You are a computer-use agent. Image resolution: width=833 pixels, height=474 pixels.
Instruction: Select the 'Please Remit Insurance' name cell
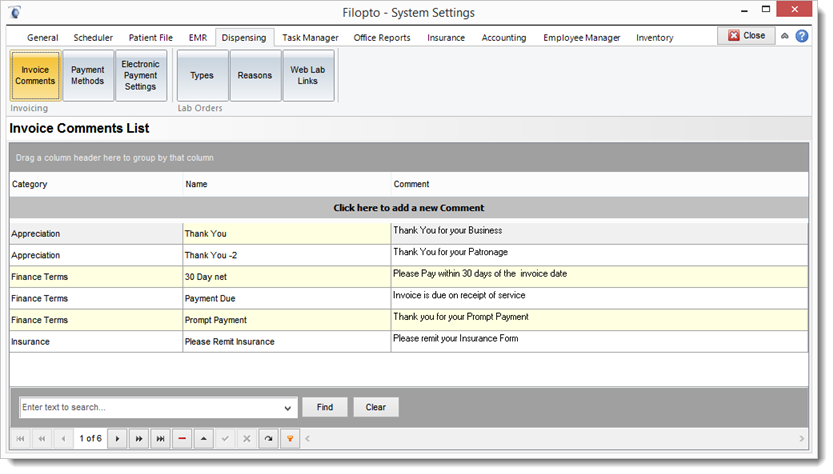(287, 342)
